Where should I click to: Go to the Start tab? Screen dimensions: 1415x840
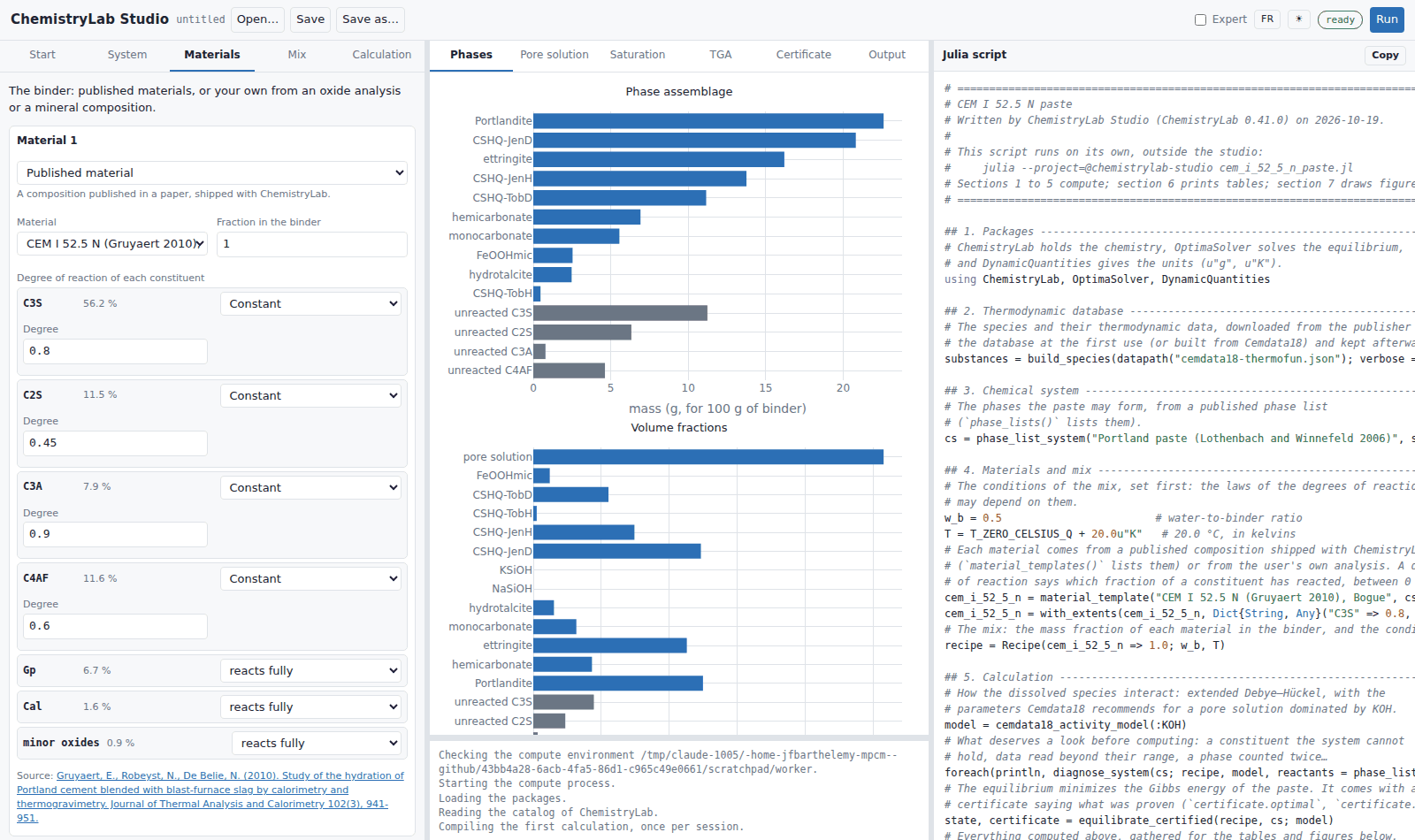[x=42, y=55]
